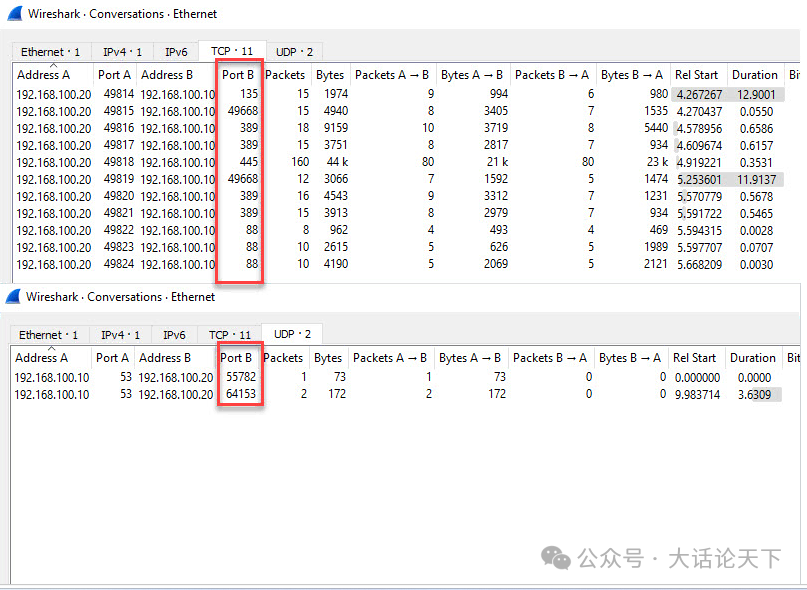Click Port A cell 49815
The image size is (807, 590).
point(119,111)
